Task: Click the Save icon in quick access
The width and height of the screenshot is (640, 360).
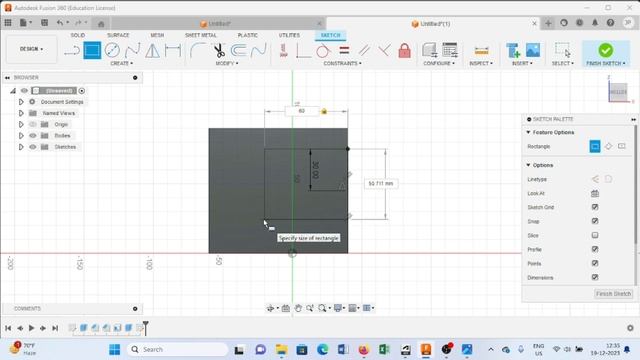Action: pos(44,23)
